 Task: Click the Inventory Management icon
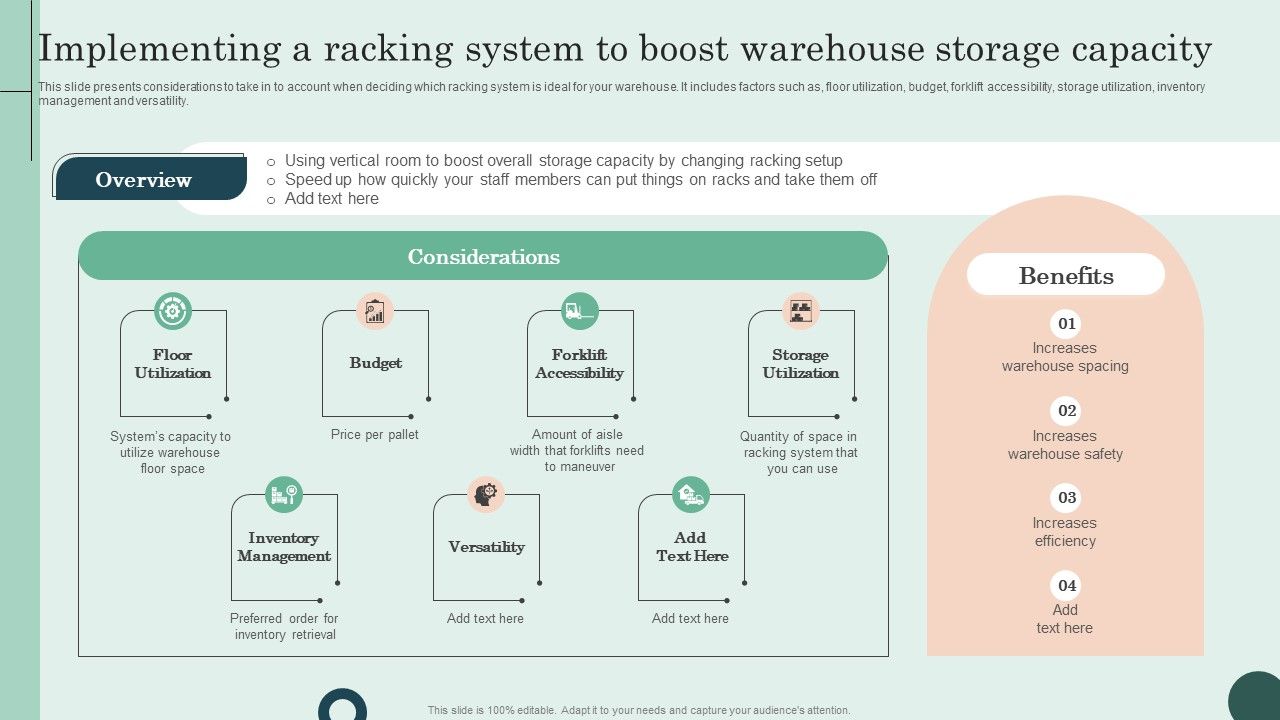284,494
